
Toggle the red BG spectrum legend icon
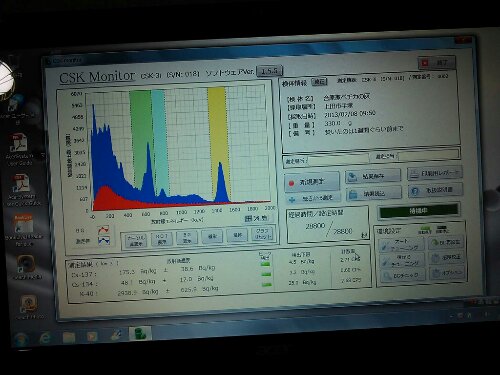click(x=104, y=230)
